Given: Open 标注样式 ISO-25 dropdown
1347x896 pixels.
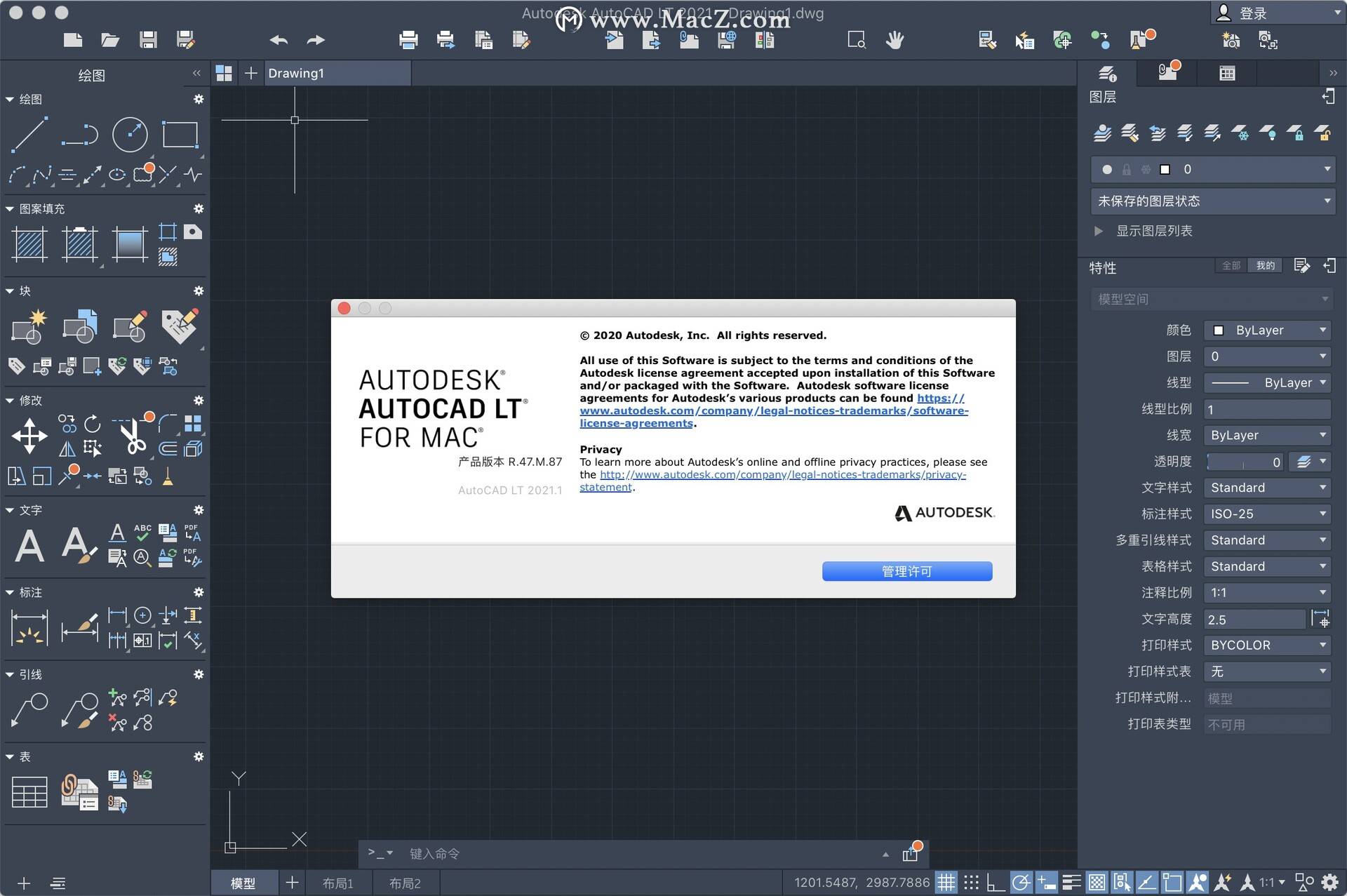Looking at the screenshot, I should tap(1267, 514).
